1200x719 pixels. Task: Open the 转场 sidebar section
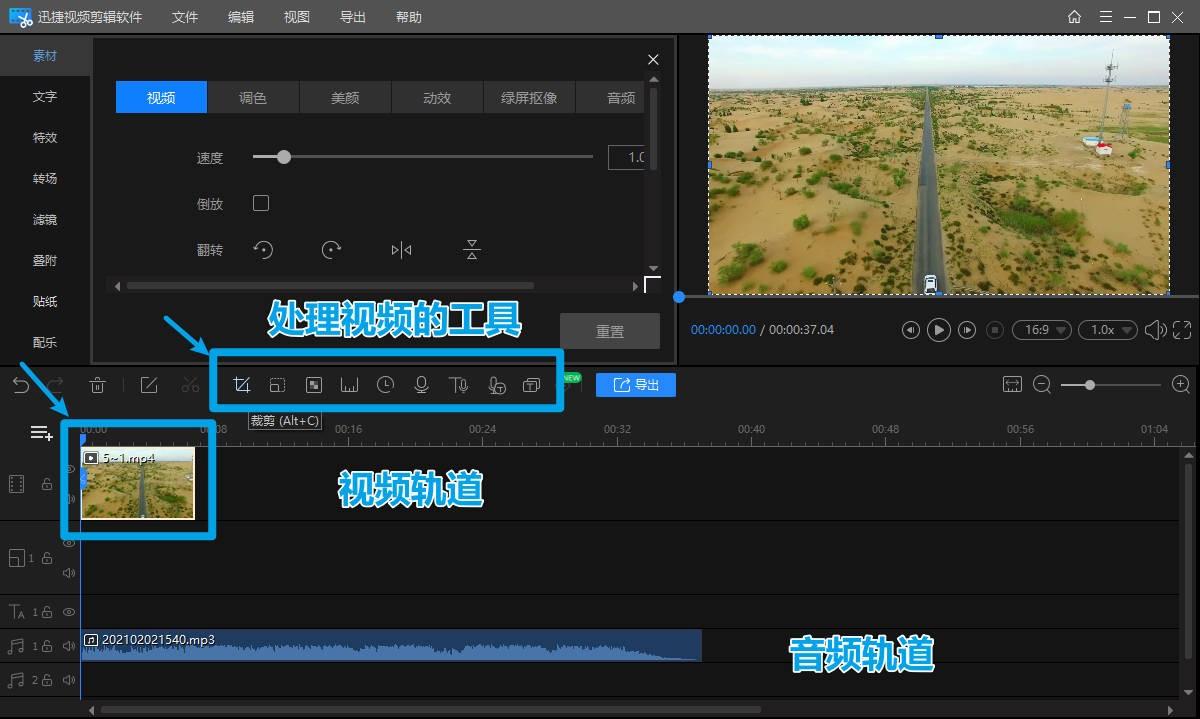click(45, 179)
